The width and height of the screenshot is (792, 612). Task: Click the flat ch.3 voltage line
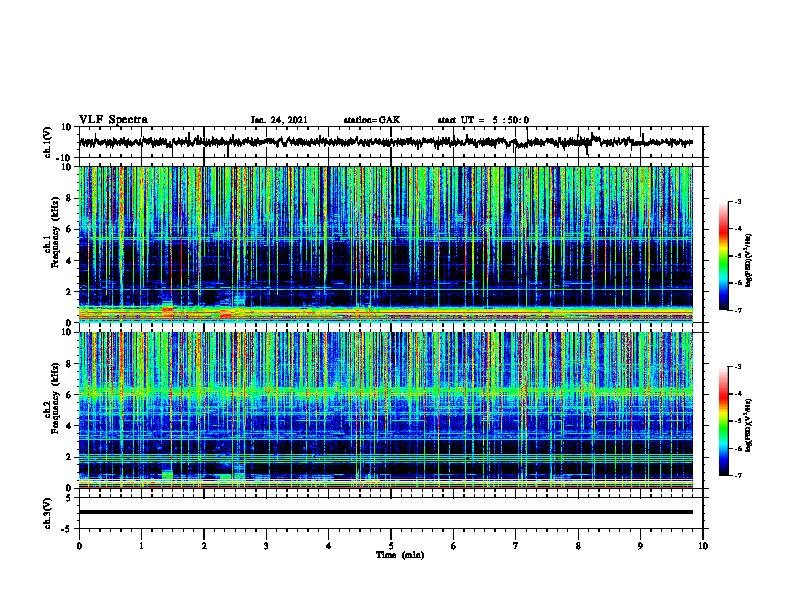[386, 512]
